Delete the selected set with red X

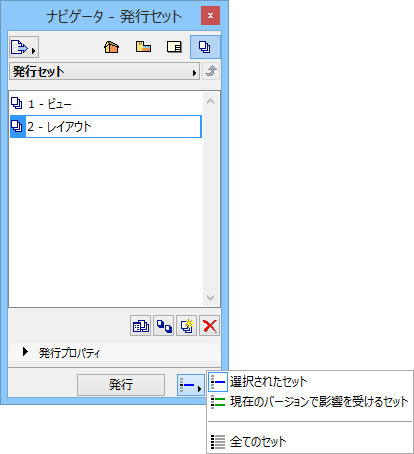(x=209, y=326)
